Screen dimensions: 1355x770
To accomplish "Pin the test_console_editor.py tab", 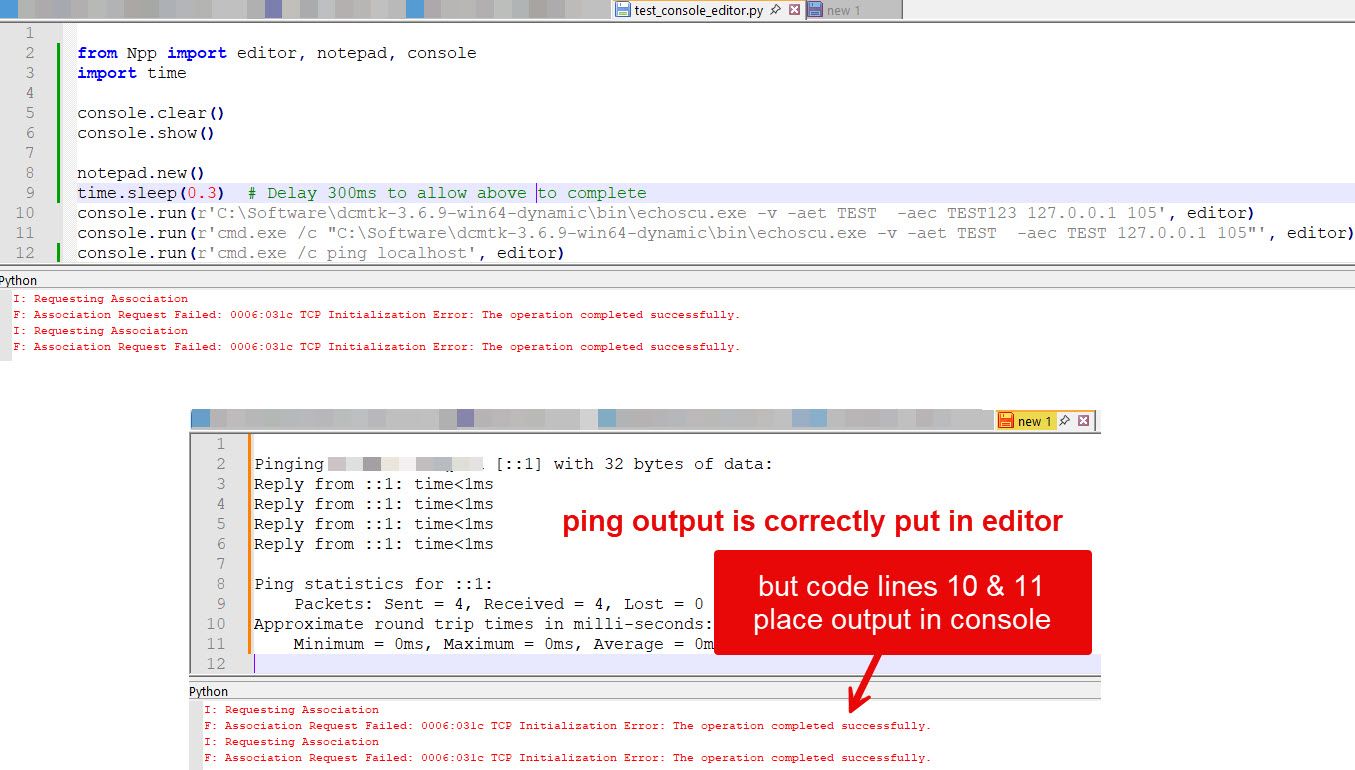I will click(x=776, y=10).
